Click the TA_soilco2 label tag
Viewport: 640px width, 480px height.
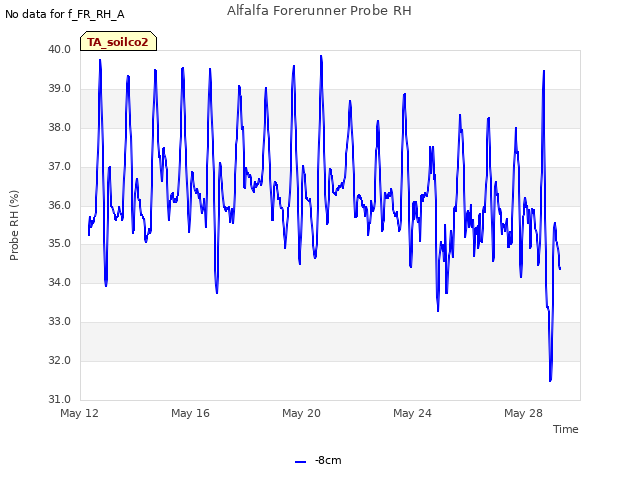[118, 41]
